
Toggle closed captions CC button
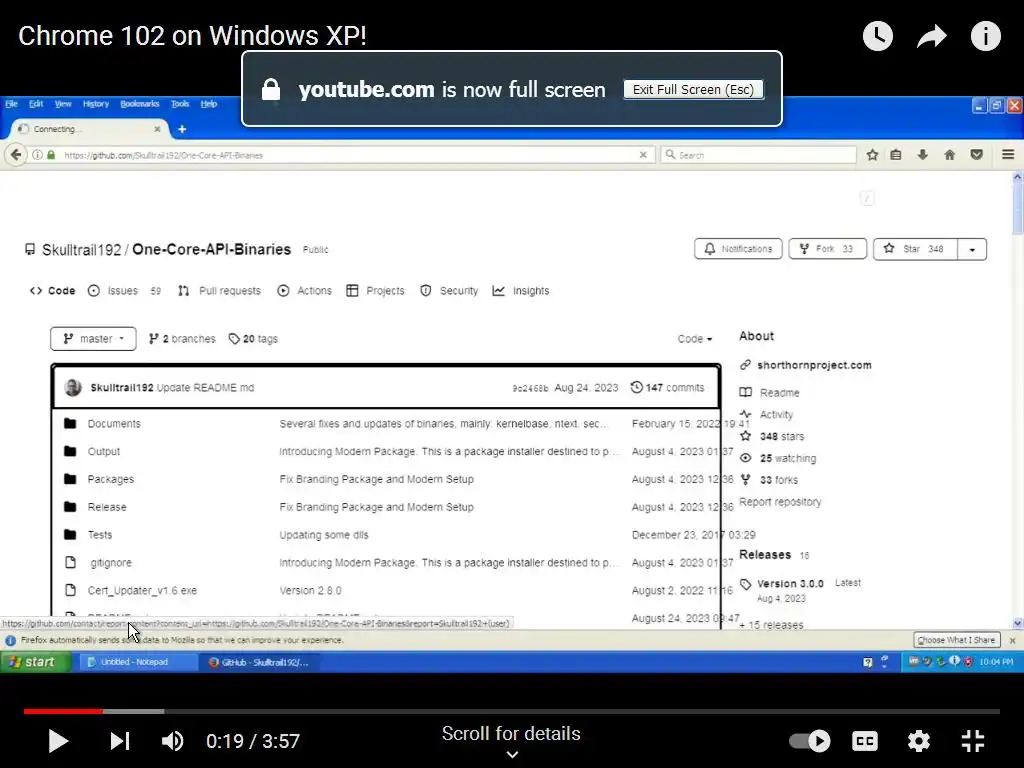[865, 741]
